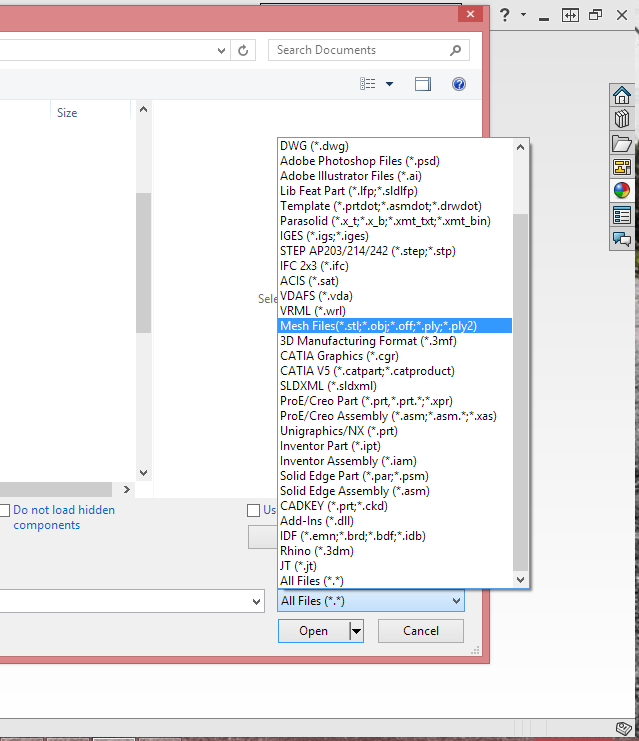Close the Open dialog
Image resolution: width=639 pixels, height=741 pixels.
pyautogui.click(x=470, y=14)
